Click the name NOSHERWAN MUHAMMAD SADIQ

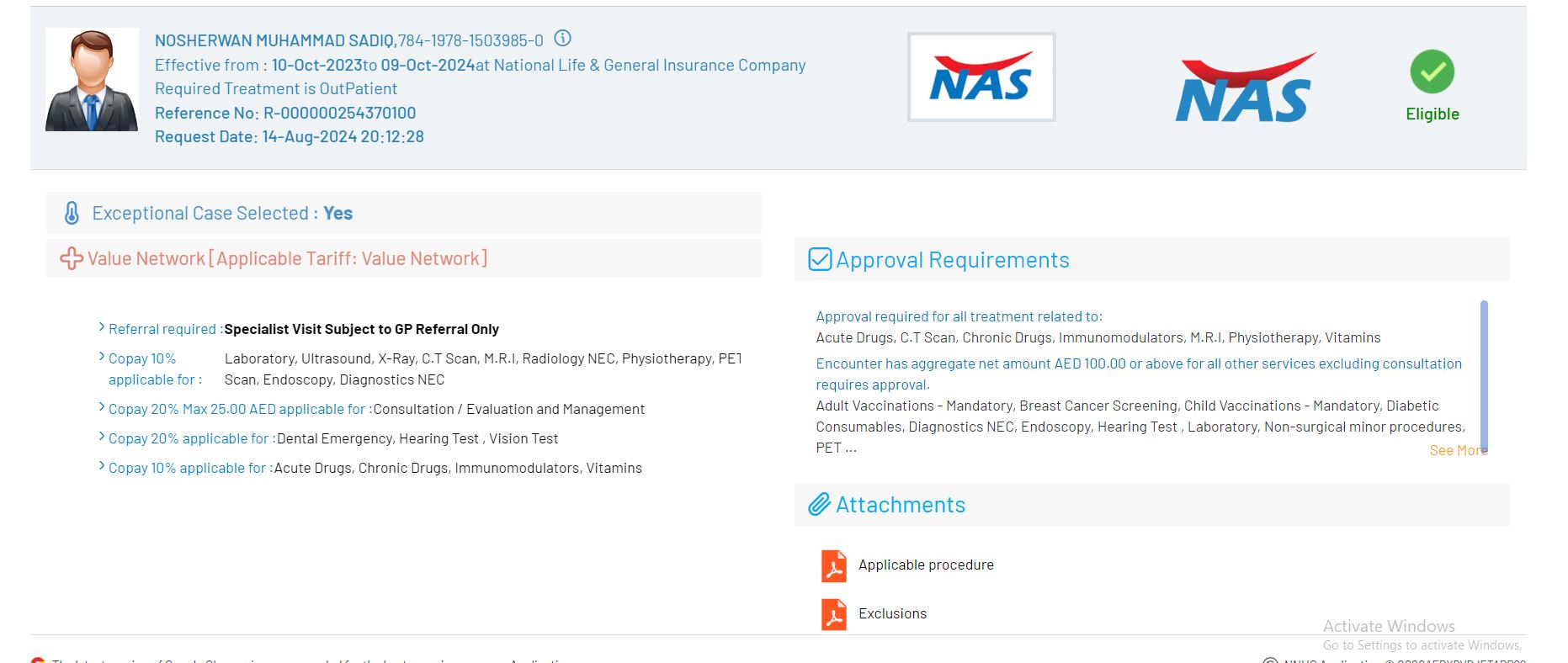[x=274, y=40]
